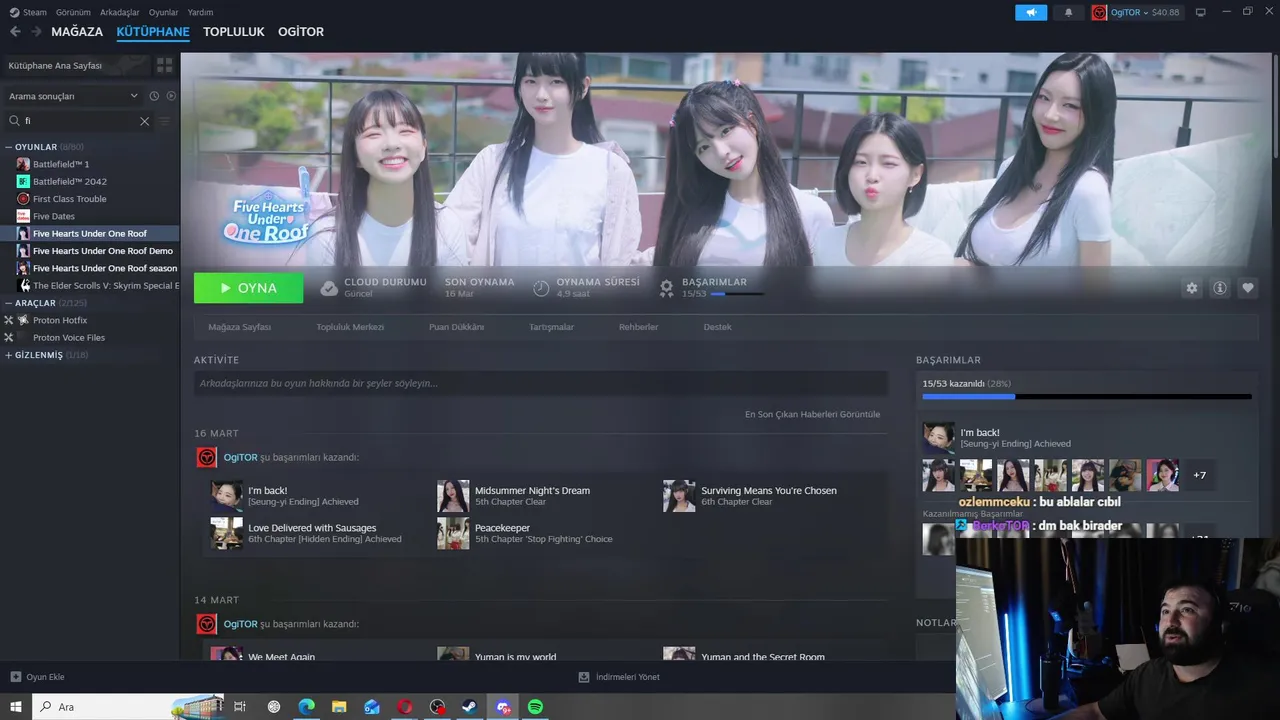Select Five Hearts Under One Roof Demo

[x=103, y=251]
